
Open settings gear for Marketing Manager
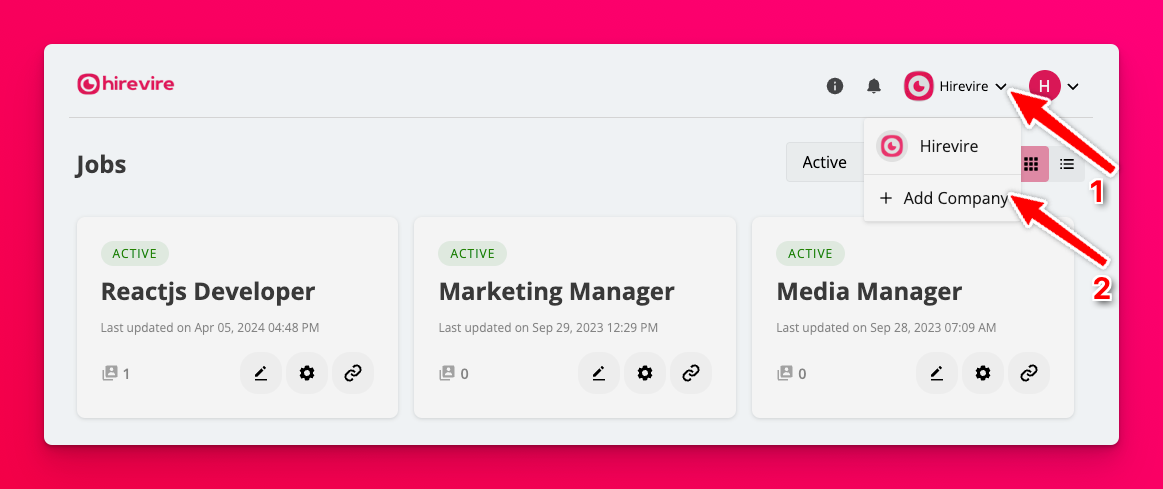[645, 373]
